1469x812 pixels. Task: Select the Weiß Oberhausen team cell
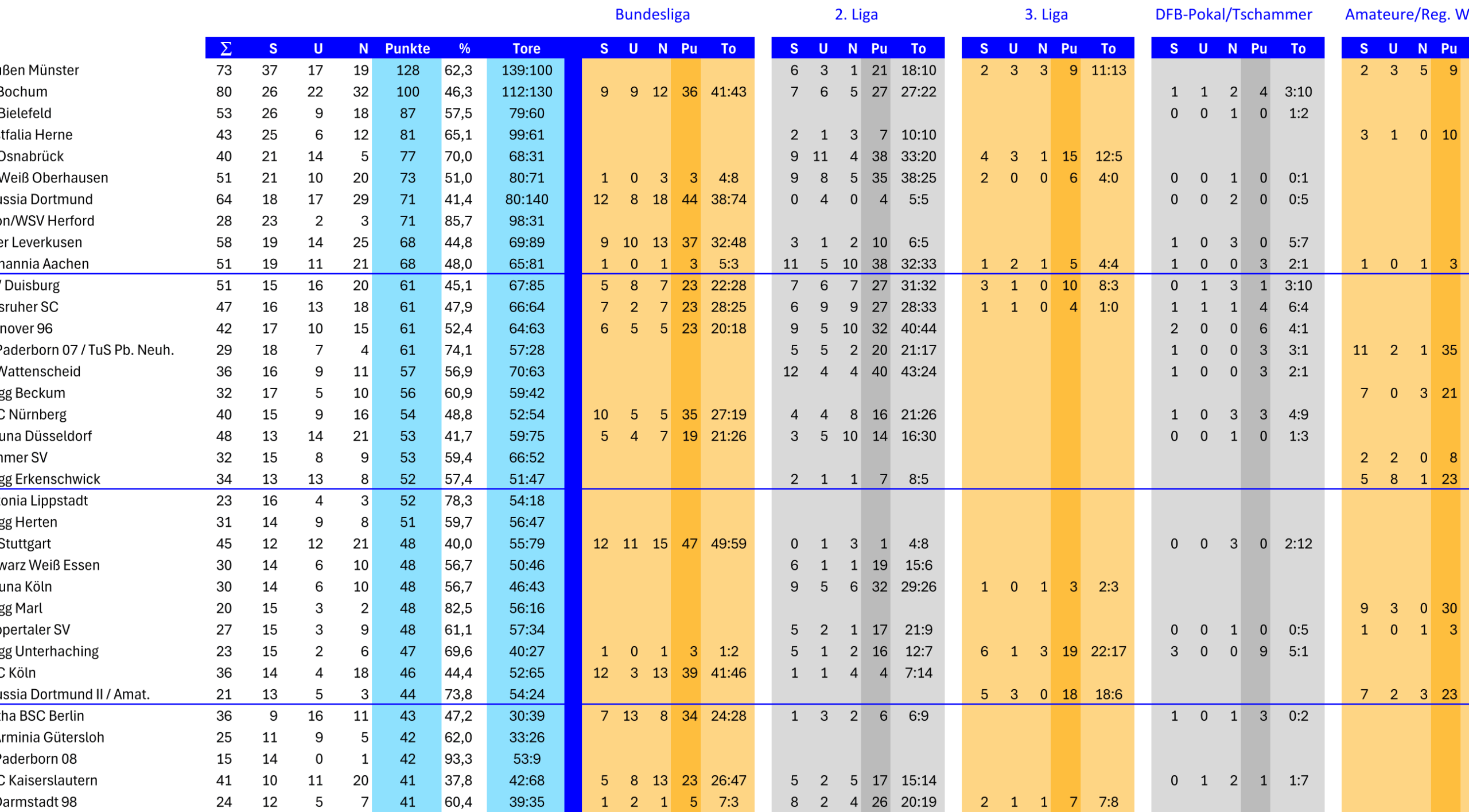coord(54,178)
